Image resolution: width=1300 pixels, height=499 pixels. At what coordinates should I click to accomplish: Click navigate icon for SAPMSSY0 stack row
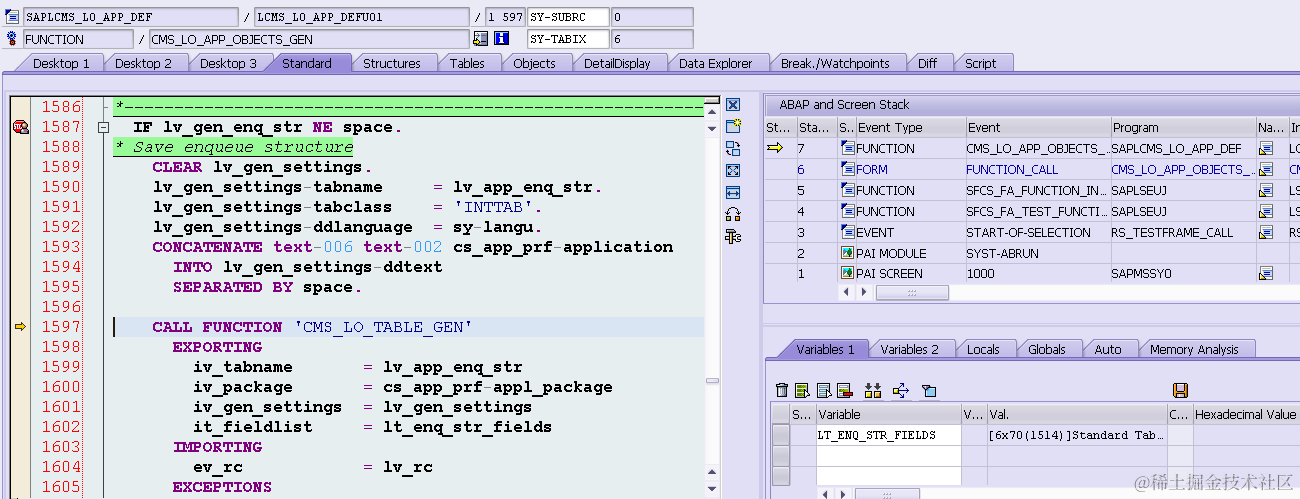tap(1266, 274)
